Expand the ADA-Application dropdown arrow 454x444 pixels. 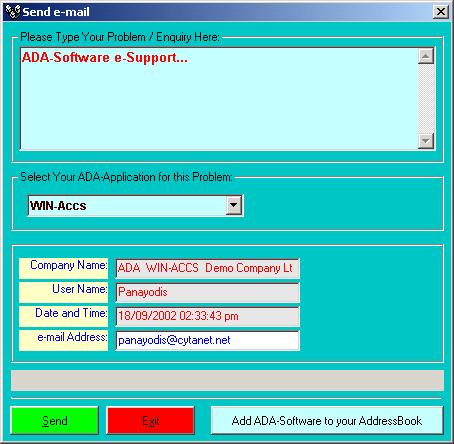(234, 205)
